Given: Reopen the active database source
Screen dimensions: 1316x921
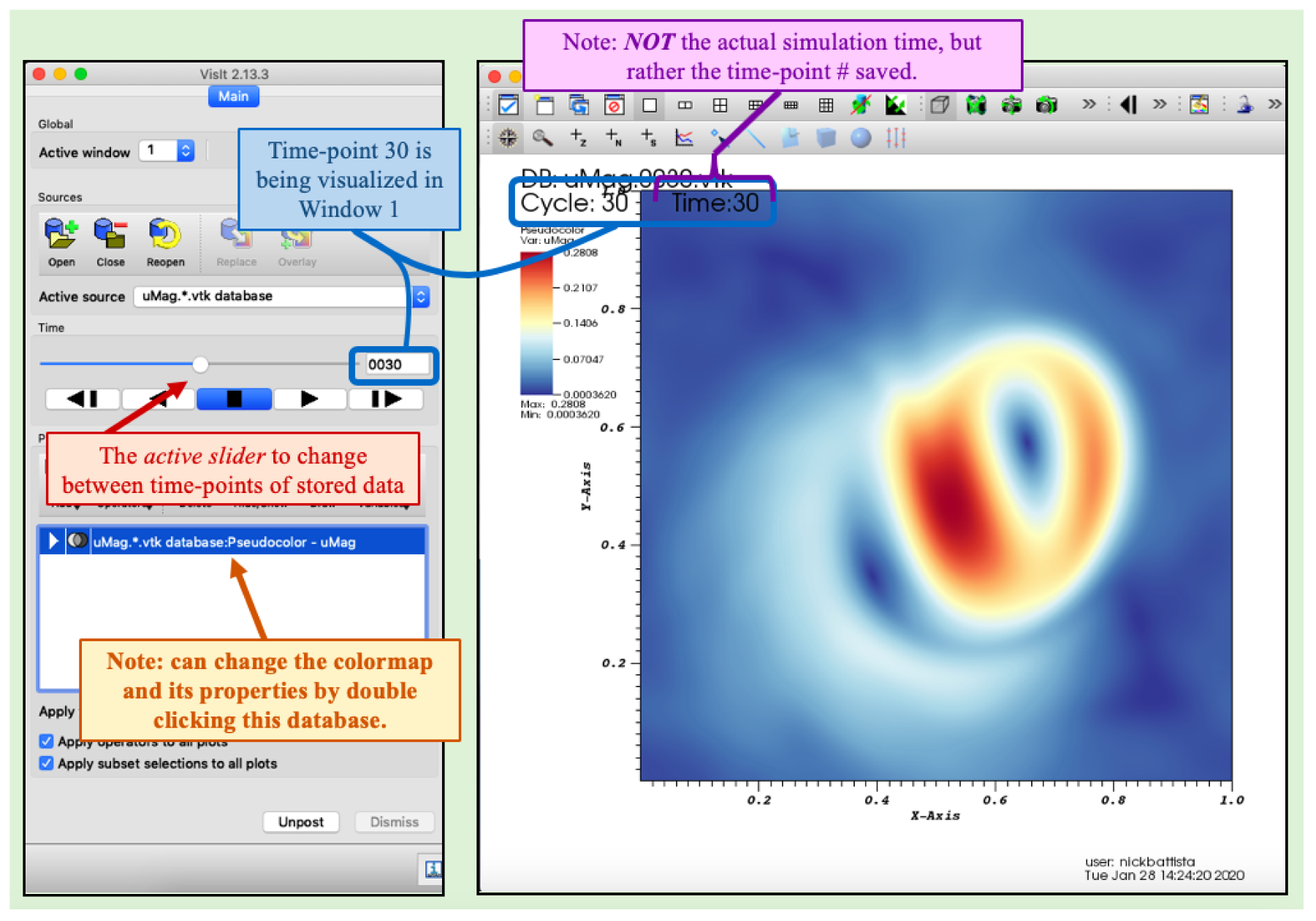Looking at the screenshot, I should 165,234.
